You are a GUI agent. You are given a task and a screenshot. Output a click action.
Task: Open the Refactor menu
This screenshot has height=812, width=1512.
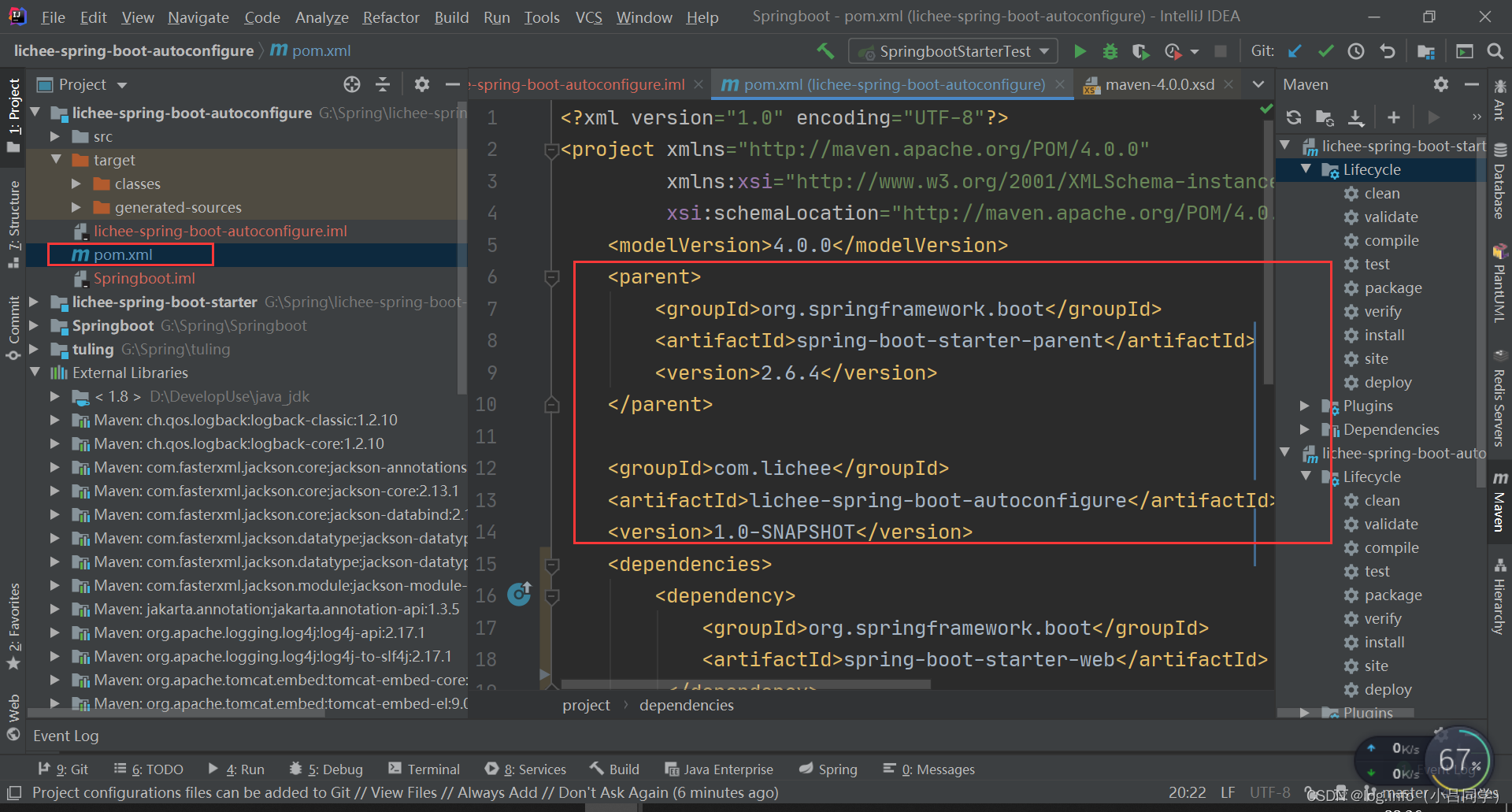[391, 17]
